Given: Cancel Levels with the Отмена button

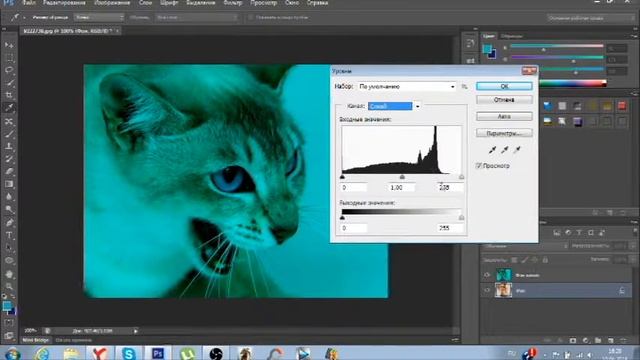Looking at the screenshot, I should [504, 100].
